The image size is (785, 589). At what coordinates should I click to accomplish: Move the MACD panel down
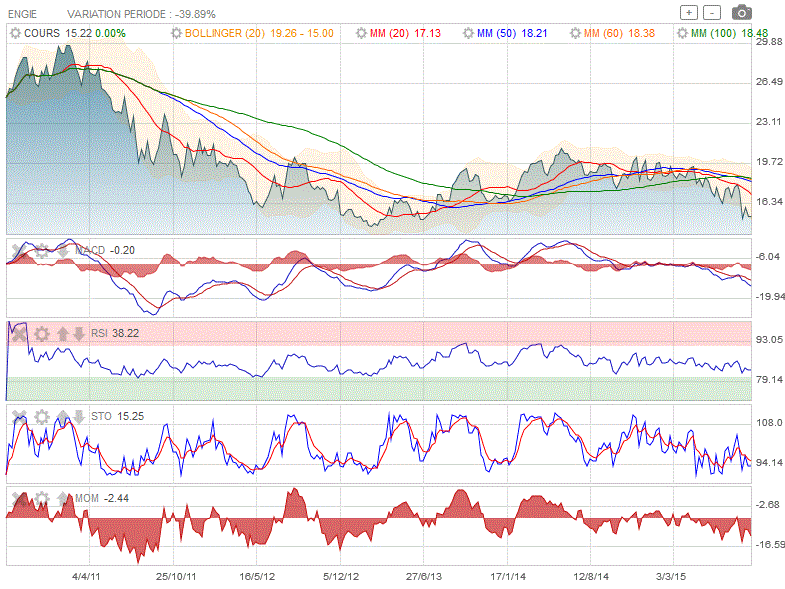point(64,249)
